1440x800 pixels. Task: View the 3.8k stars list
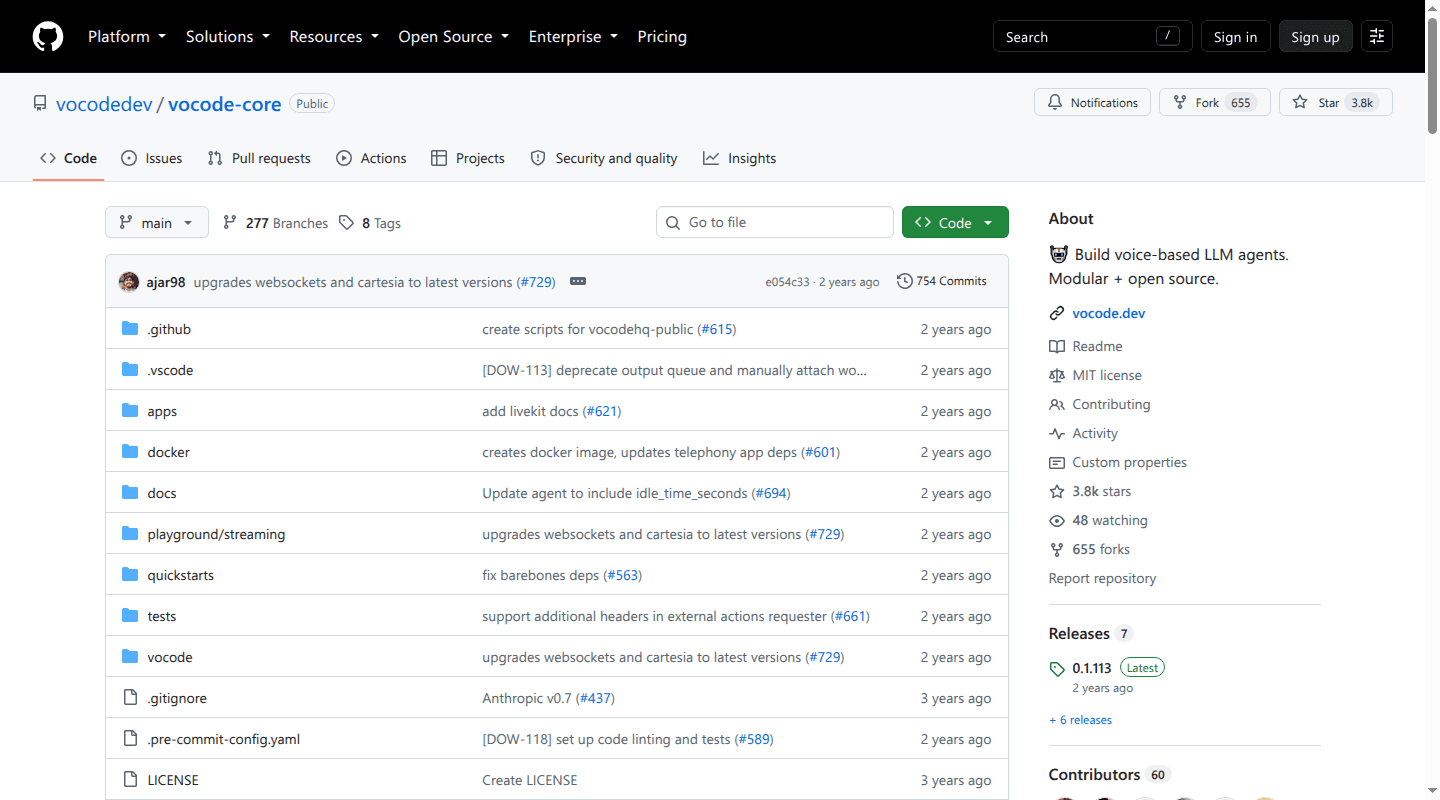tap(1090, 491)
